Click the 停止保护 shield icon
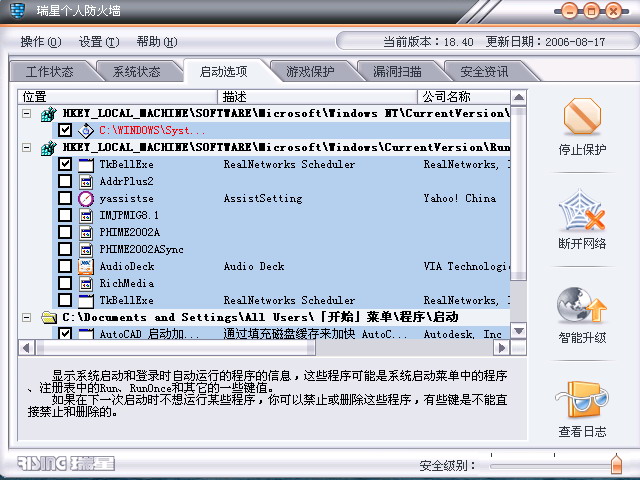The image size is (640, 480). tap(582, 117)
